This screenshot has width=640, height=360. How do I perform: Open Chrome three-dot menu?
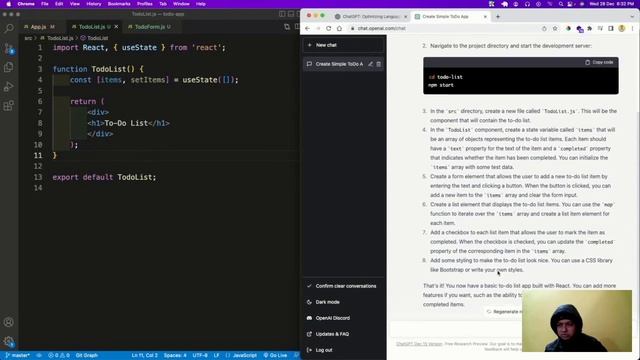tap(632, 29)
